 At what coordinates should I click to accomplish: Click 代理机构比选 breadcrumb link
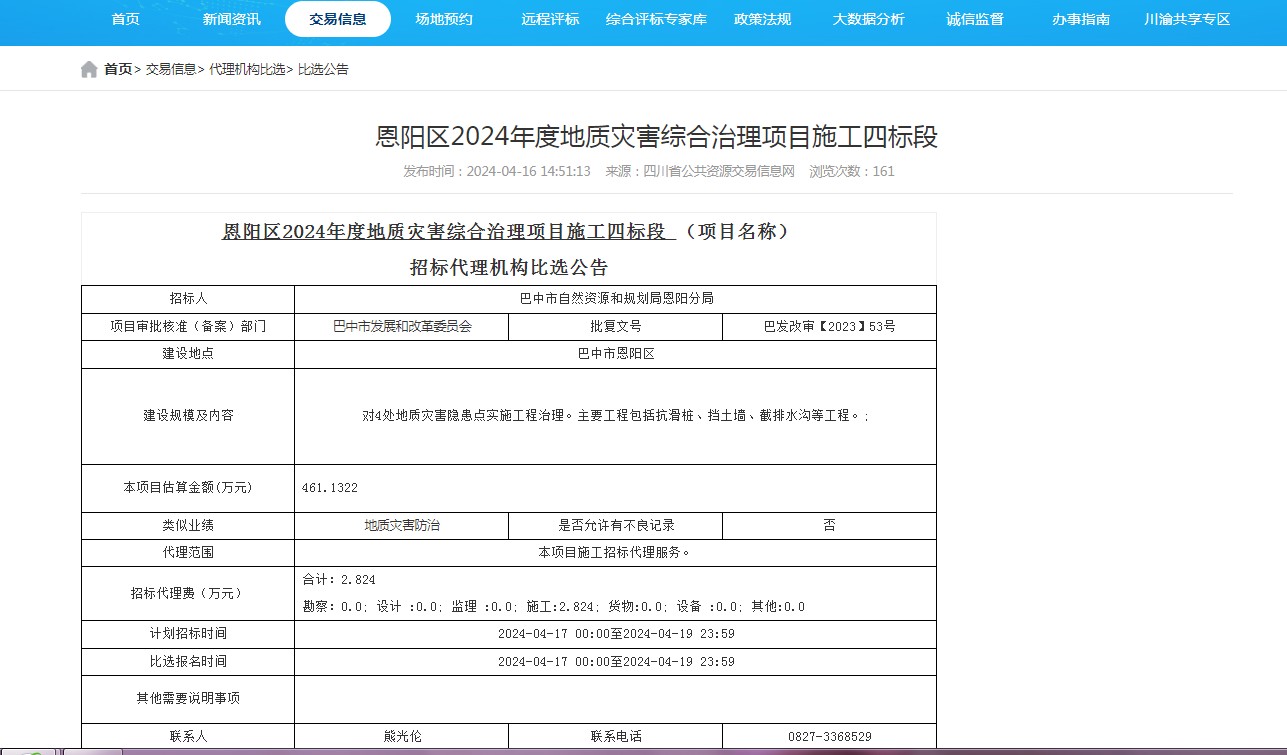(x=247, y=70)
